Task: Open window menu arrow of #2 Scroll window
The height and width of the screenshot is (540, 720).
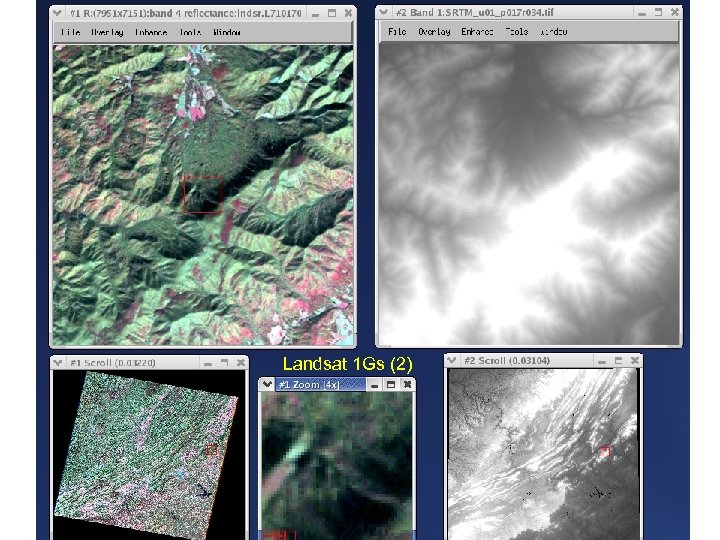Action: pos(451,360)
